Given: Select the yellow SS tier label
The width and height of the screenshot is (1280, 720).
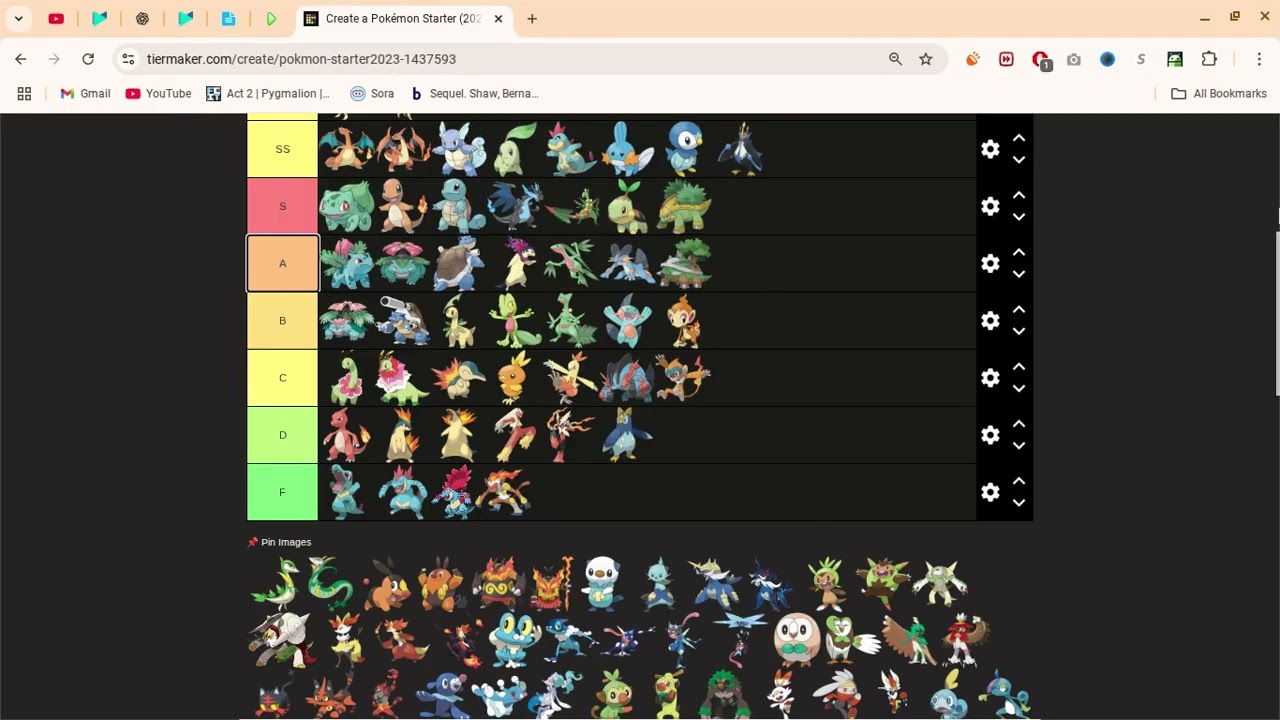Looking at the screenshot, I should (282, 149).
